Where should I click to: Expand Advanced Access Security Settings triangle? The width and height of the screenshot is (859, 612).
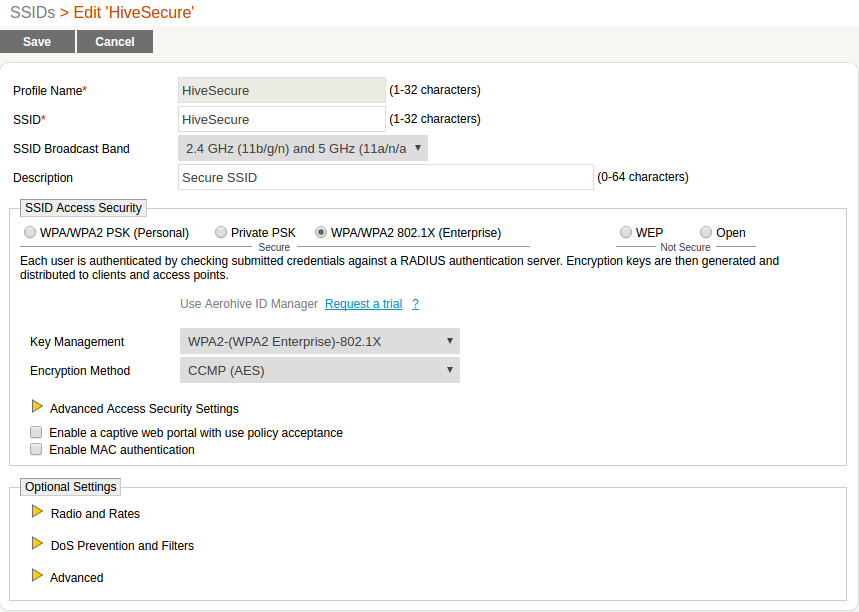37,407
